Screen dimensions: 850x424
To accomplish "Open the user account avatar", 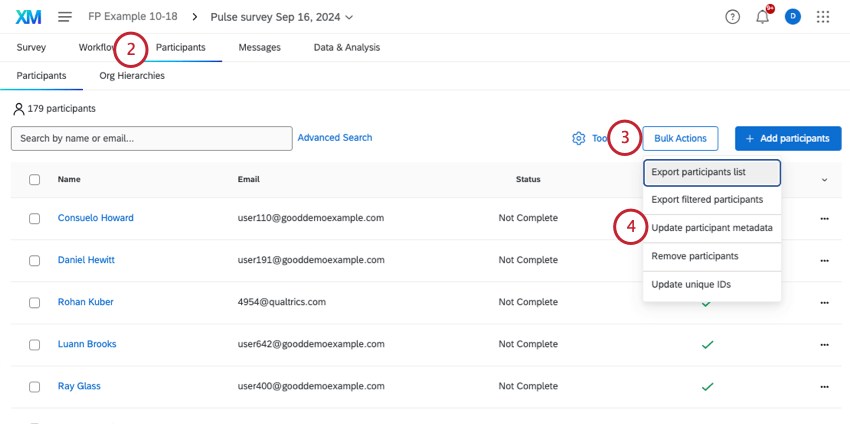I will (793, 17).
